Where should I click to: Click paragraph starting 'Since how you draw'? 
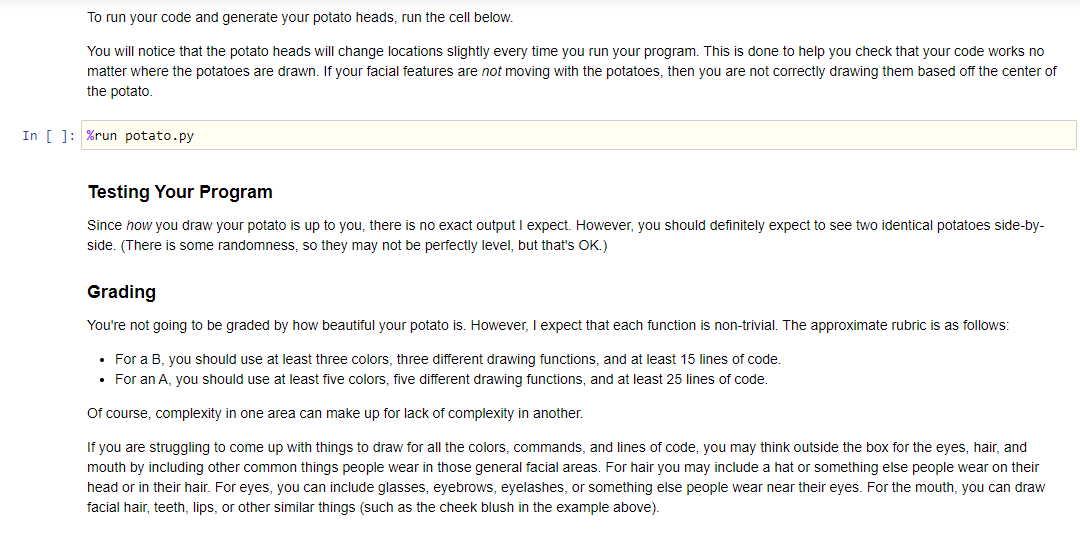point(560,226)
